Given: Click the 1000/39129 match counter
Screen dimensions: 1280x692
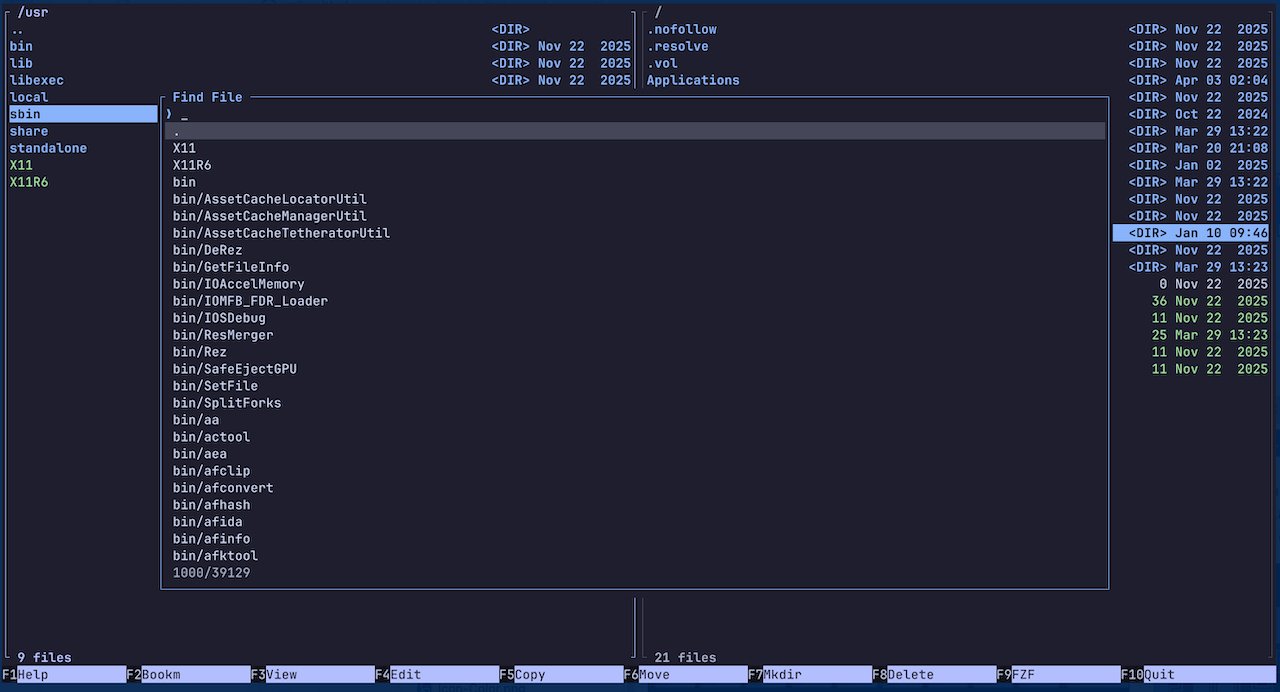Looking at the screenshot, I should pyautogui.click(x=211, y=573).
